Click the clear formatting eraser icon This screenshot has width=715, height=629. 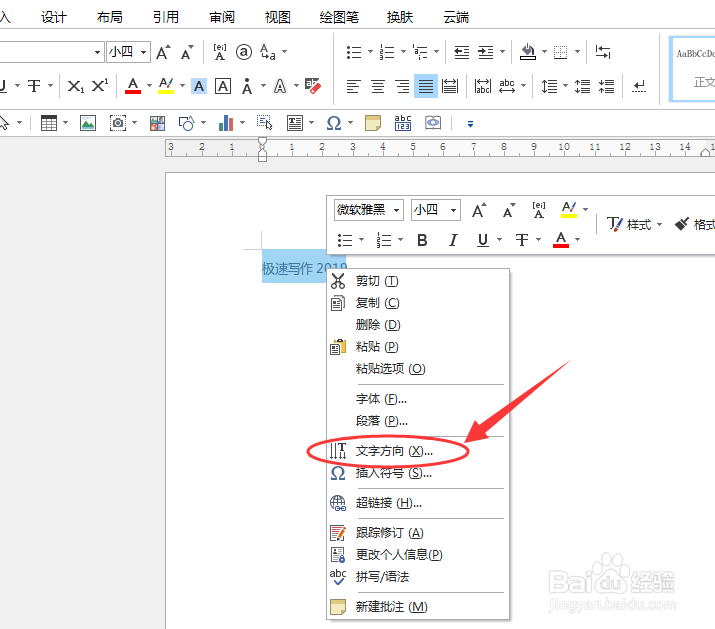click(x=313, y=86)
